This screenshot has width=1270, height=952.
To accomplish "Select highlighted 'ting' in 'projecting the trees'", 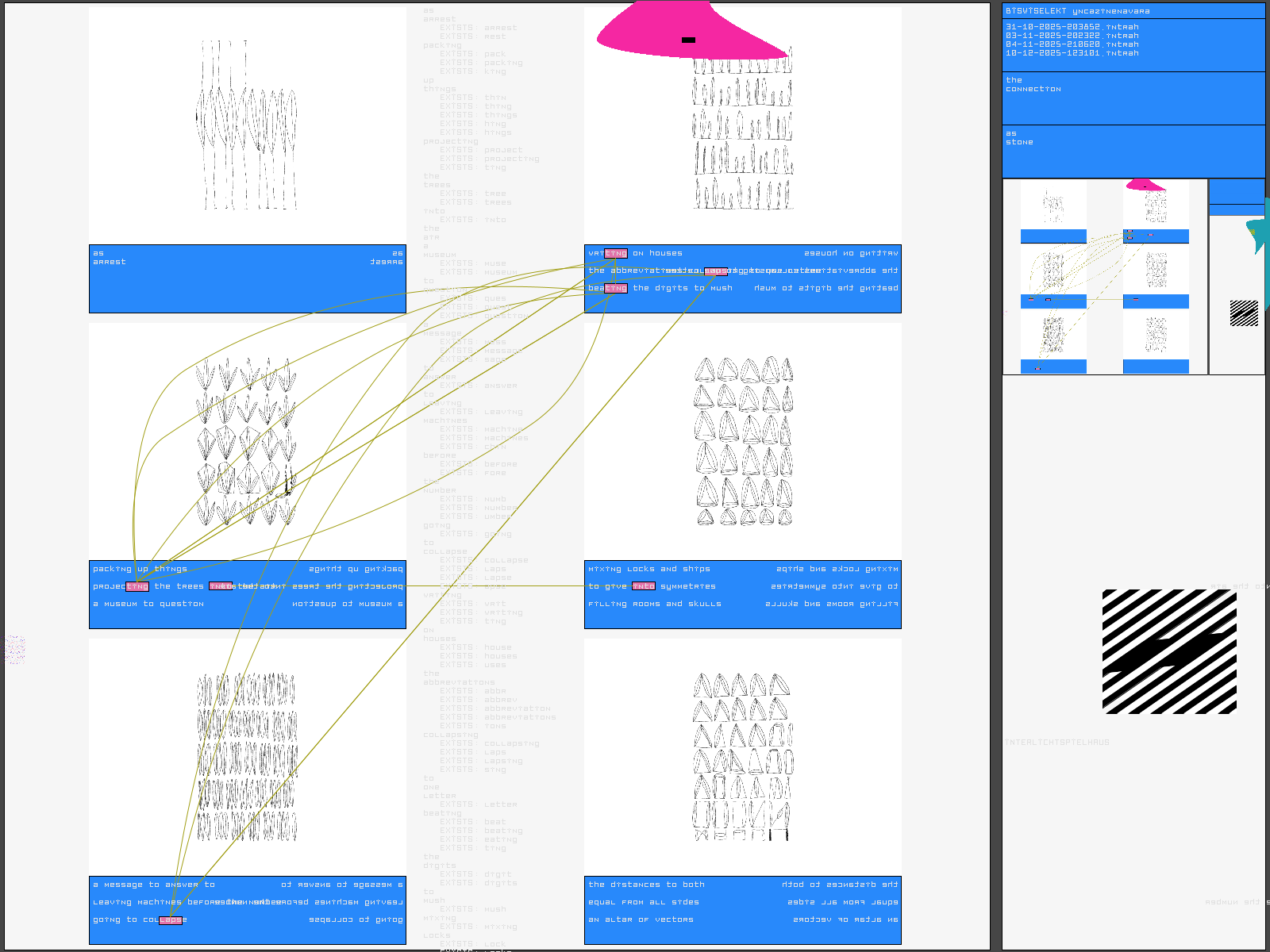I will pyautogui.click(x=137, y=587).
